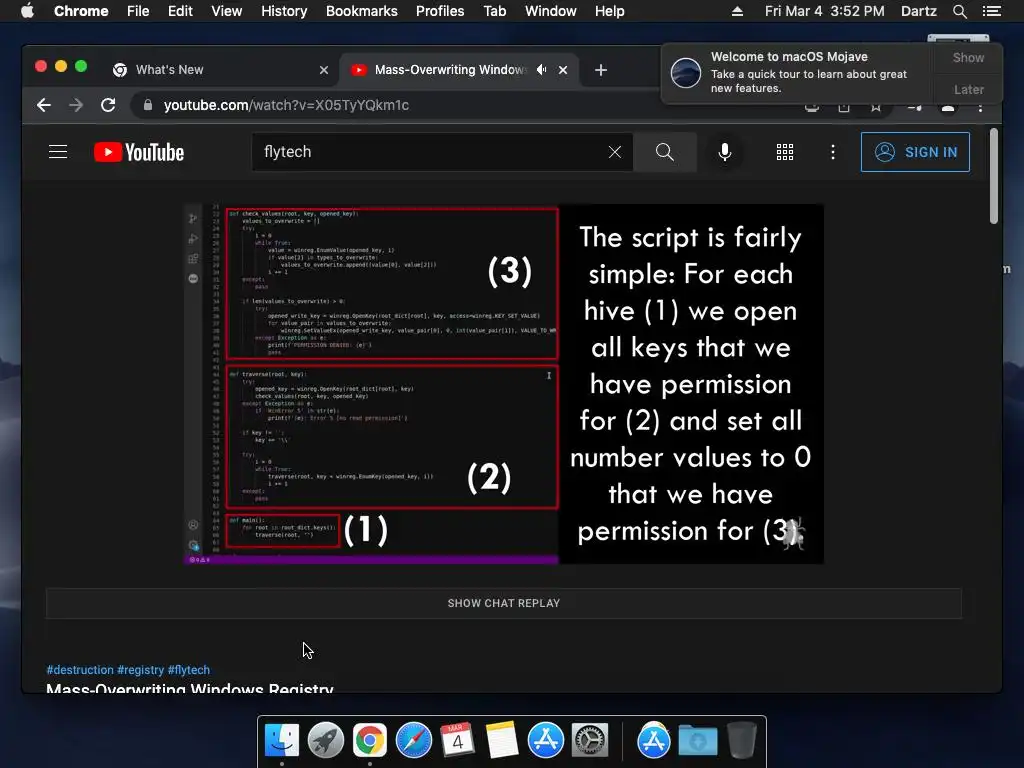Open the #registry hashtag

(140, 669)
